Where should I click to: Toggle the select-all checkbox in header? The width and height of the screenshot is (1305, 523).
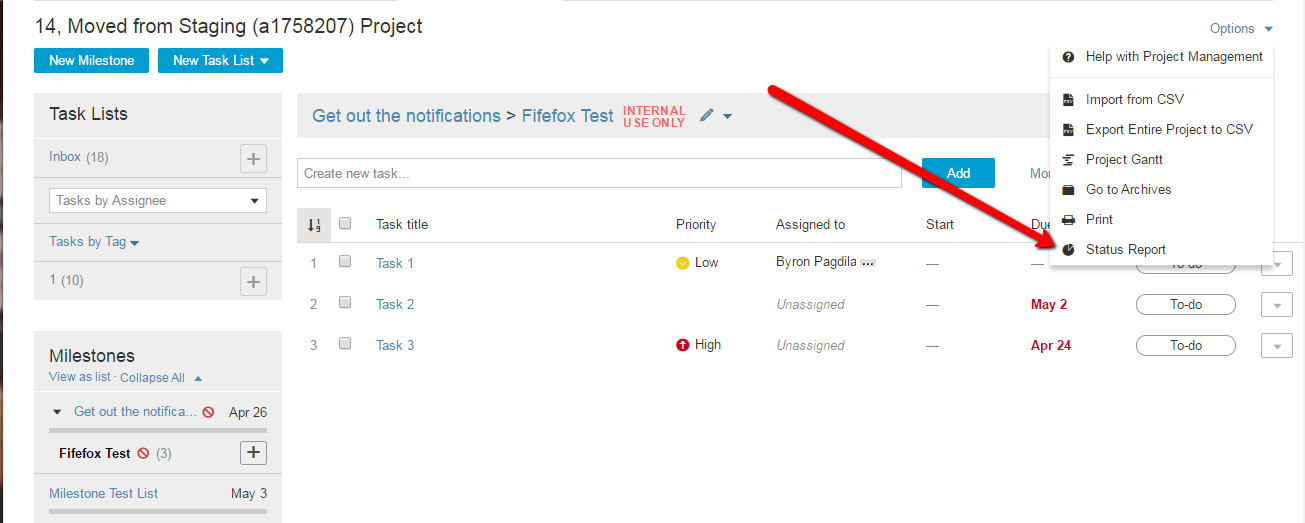(x=345, y=224)
